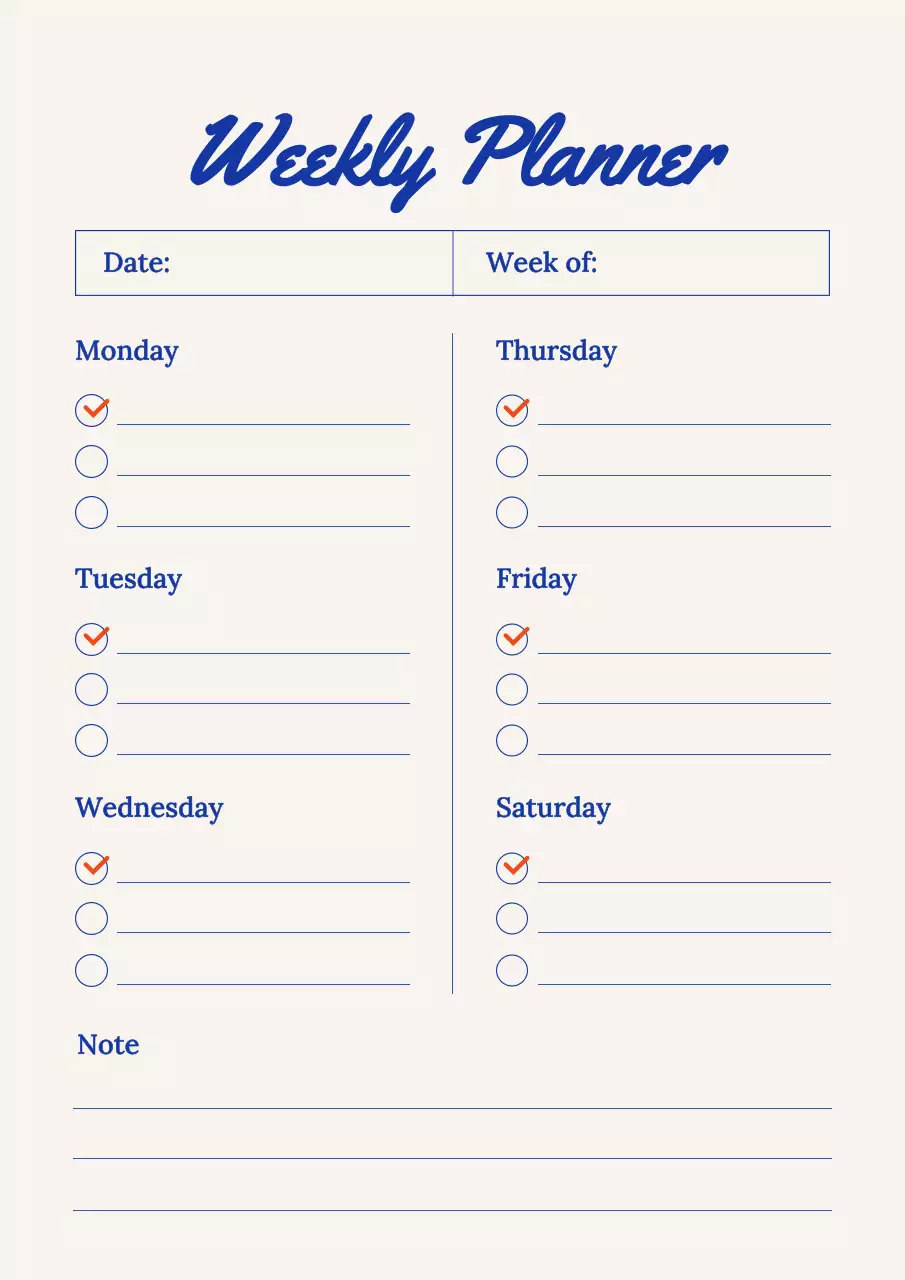
Task: Uncheck Thursday's first checked circle
Action: tap(512, 410)
